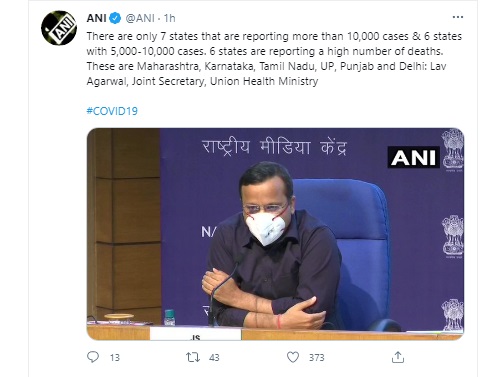This screenshot has width=495, height=377.
Task: Open ANI profile avatar picture
Action: click(59, 28)
